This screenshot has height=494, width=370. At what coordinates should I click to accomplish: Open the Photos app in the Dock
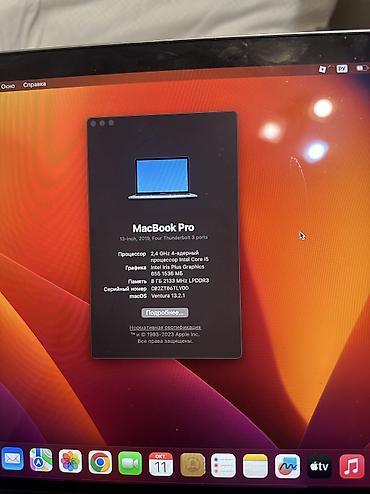pyautogui.click(x=70, y=461)
